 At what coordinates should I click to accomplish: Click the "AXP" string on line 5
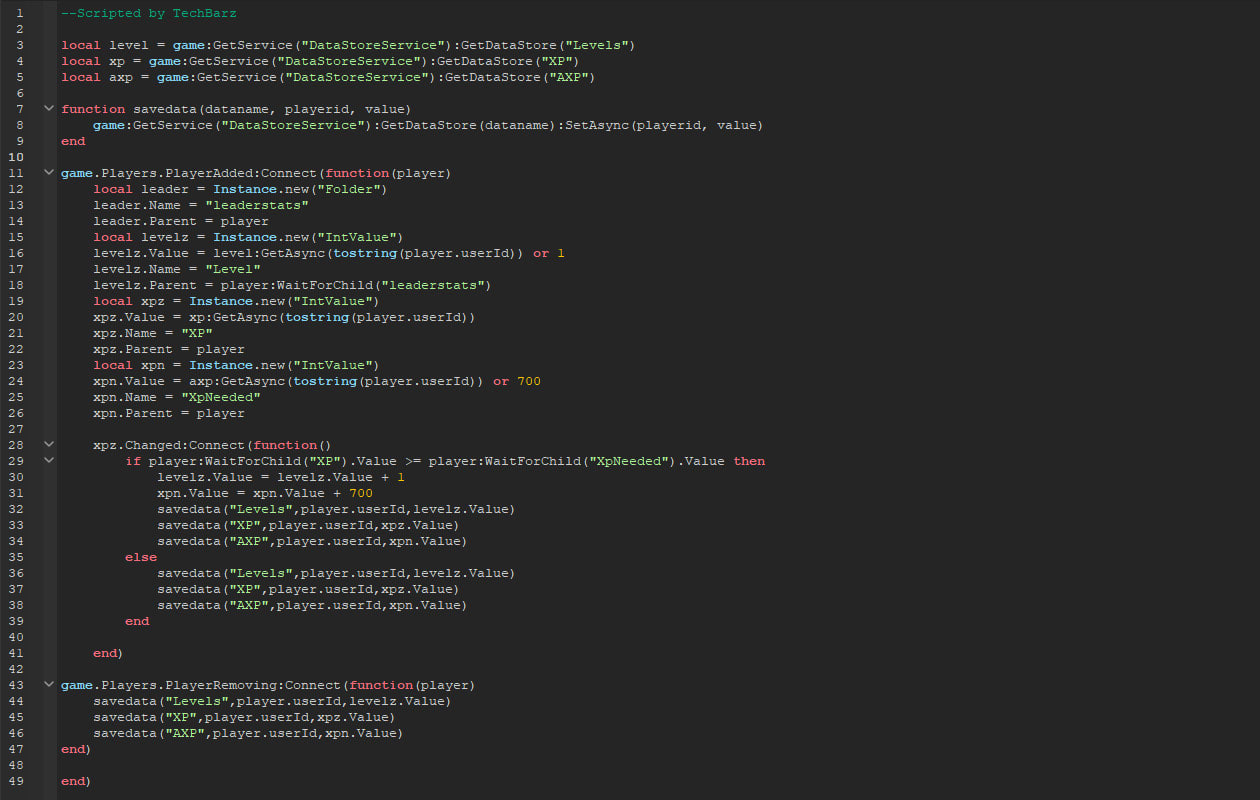[567, 78]
